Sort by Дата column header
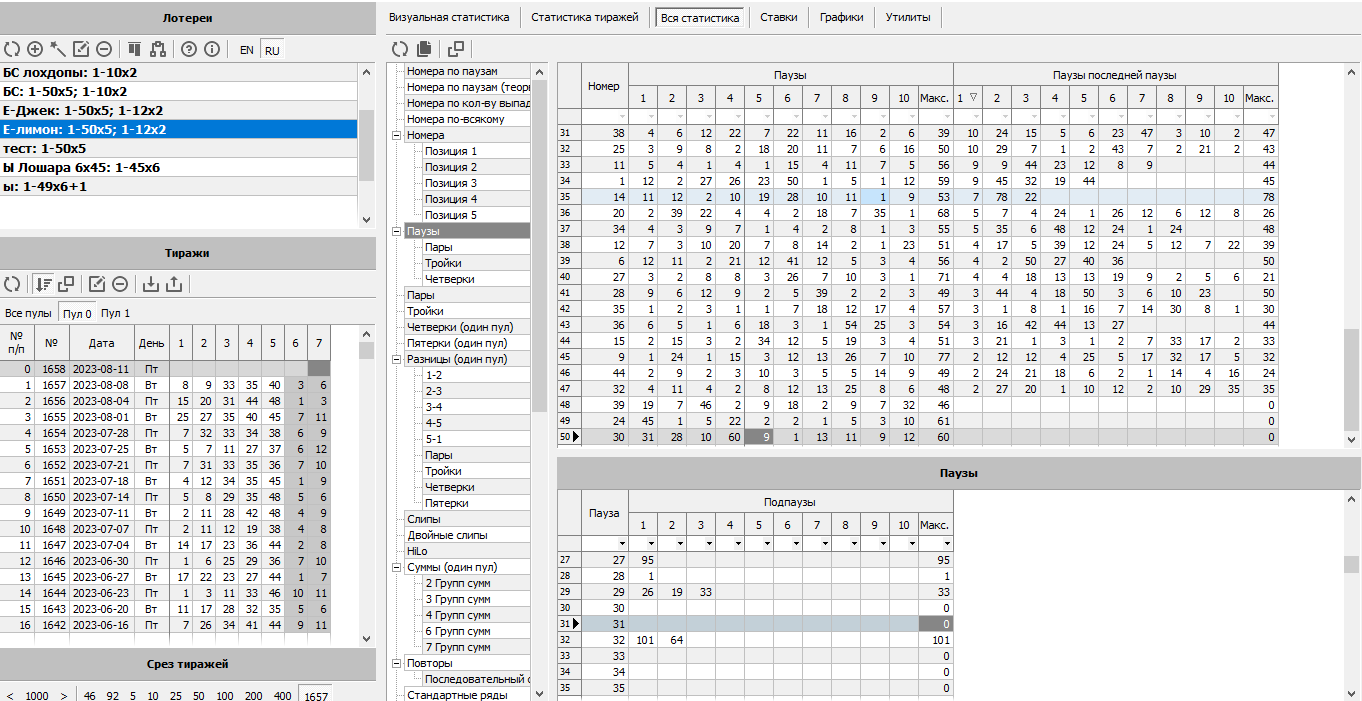The width and height of the screenshot is (1362, 701). (x=101, y=343)
